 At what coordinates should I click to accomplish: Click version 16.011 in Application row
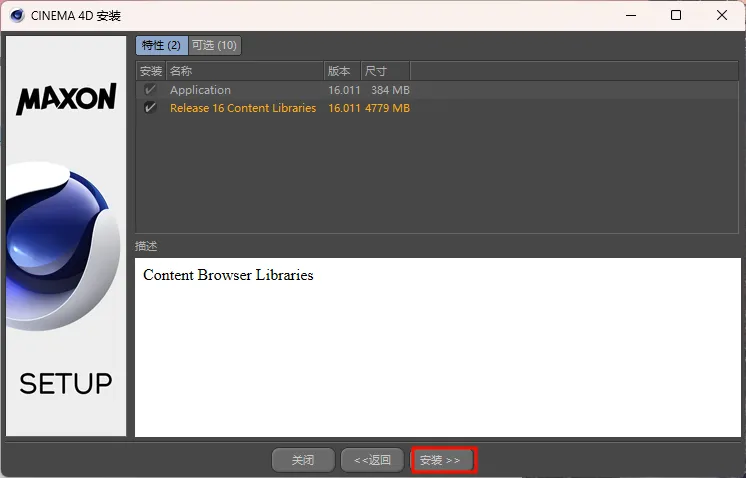pyautogui.click(x=344, y=90)
